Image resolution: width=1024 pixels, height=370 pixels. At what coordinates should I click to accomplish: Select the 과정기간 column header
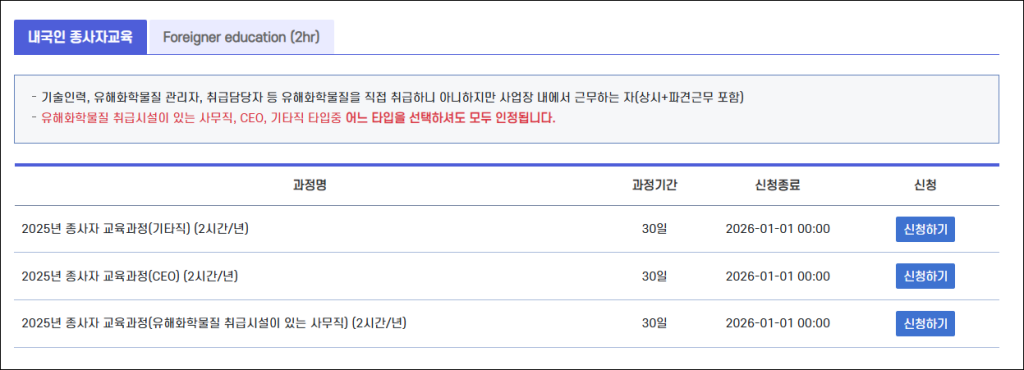point(654,185)
